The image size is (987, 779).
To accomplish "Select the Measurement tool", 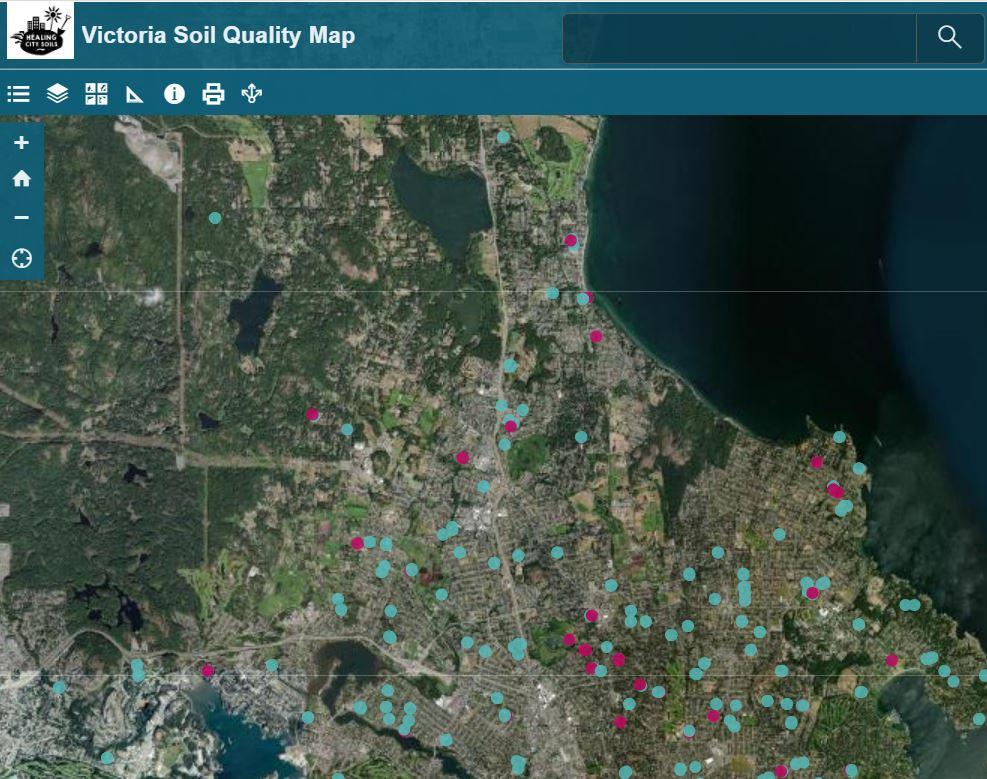I will (x=134, y=94).
